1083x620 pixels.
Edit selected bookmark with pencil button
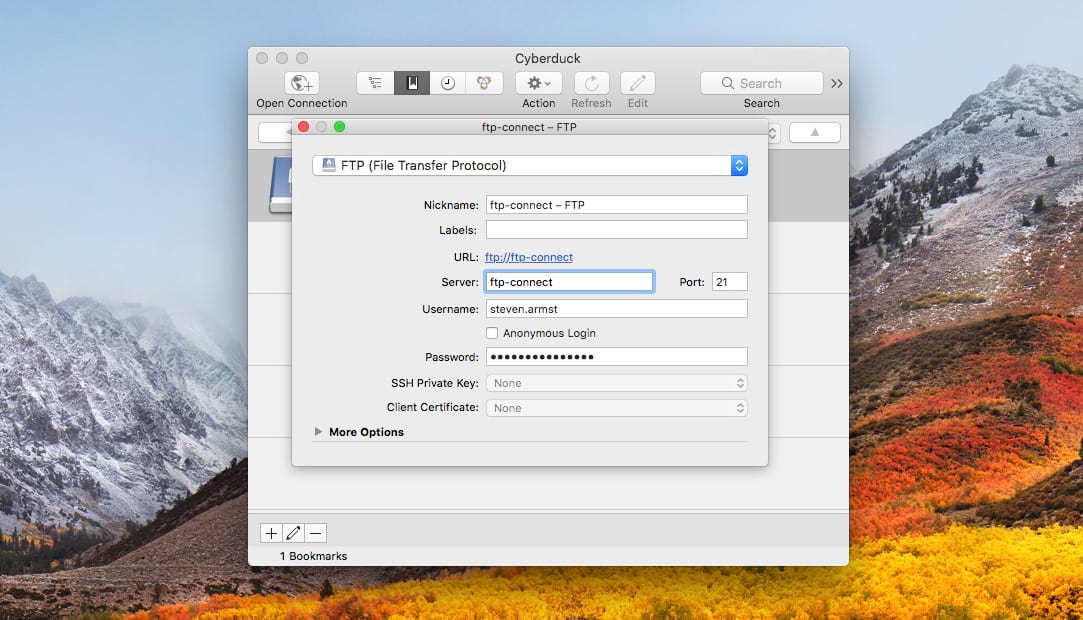point(294,533)
